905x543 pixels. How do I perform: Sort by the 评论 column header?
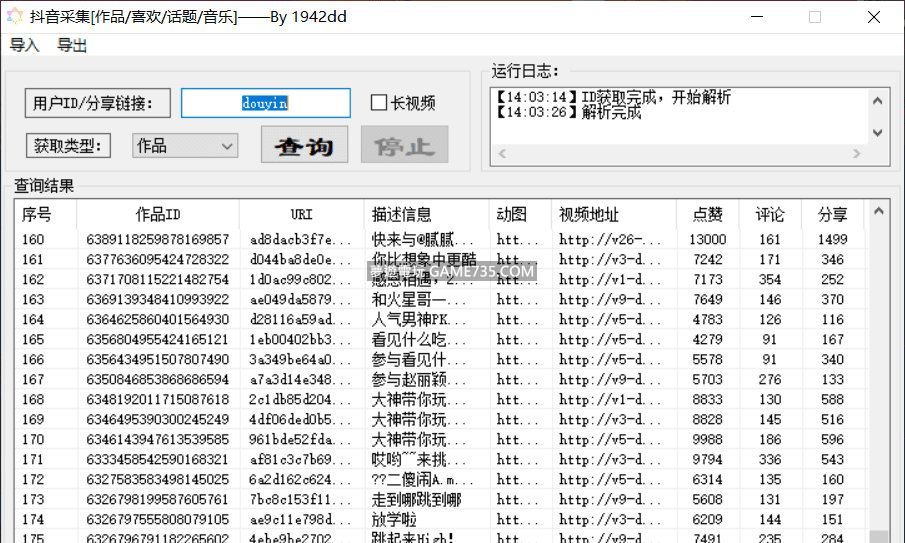770,215
